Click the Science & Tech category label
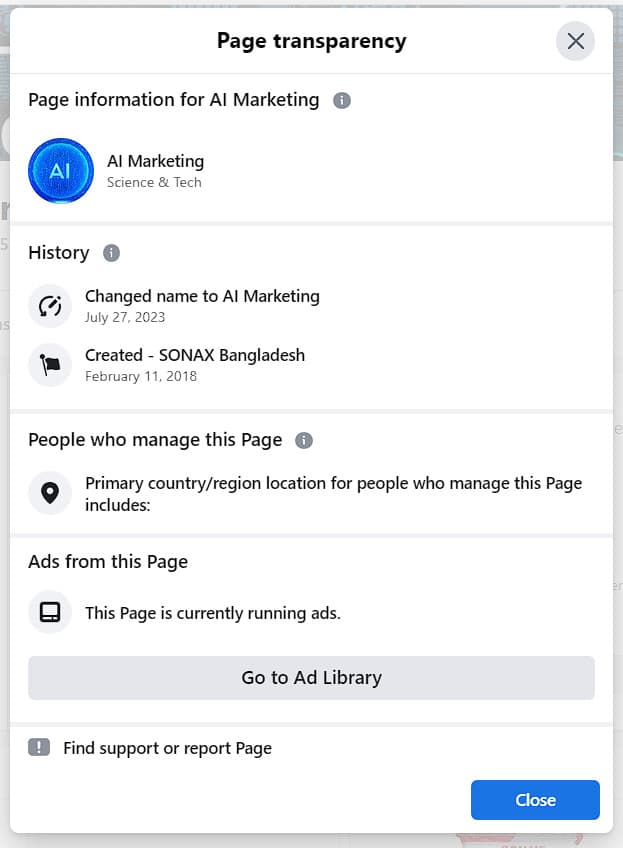623x848 pixels. click(x=154, y=182)
